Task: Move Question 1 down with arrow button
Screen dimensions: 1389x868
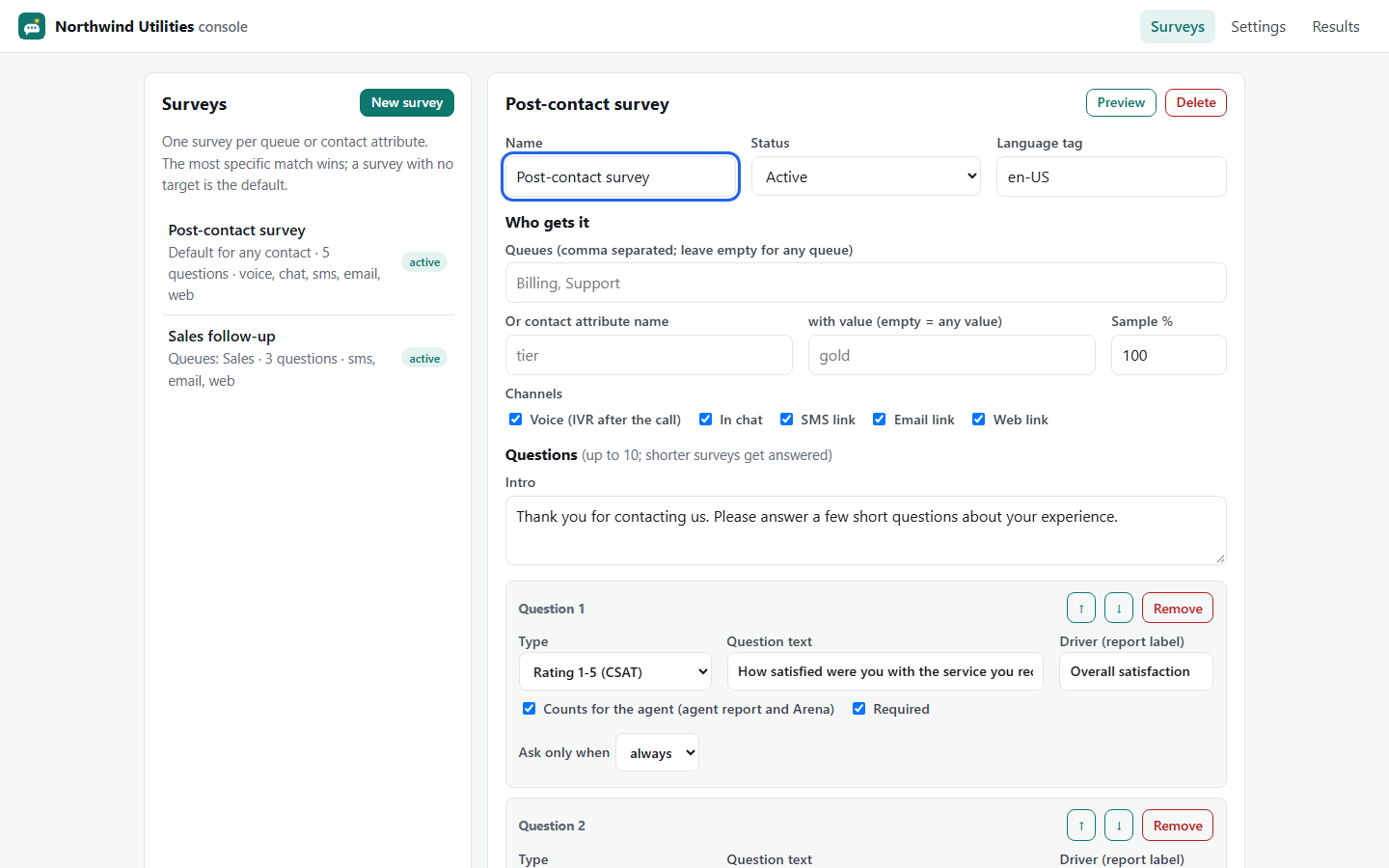Action: 1119,609
